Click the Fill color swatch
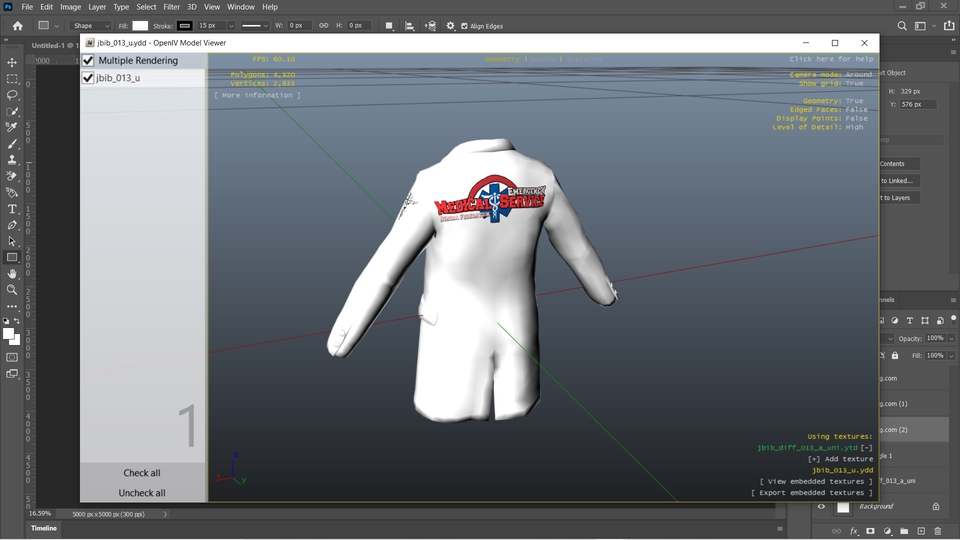This screenshot has height=540, width=960. [x=140, y=26]
